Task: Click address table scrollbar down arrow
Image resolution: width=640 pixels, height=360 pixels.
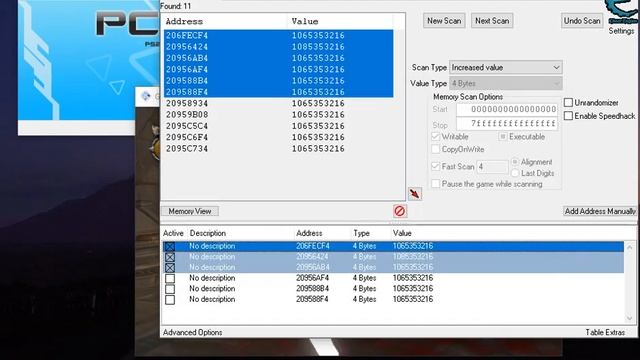Action: click(630, 318)
